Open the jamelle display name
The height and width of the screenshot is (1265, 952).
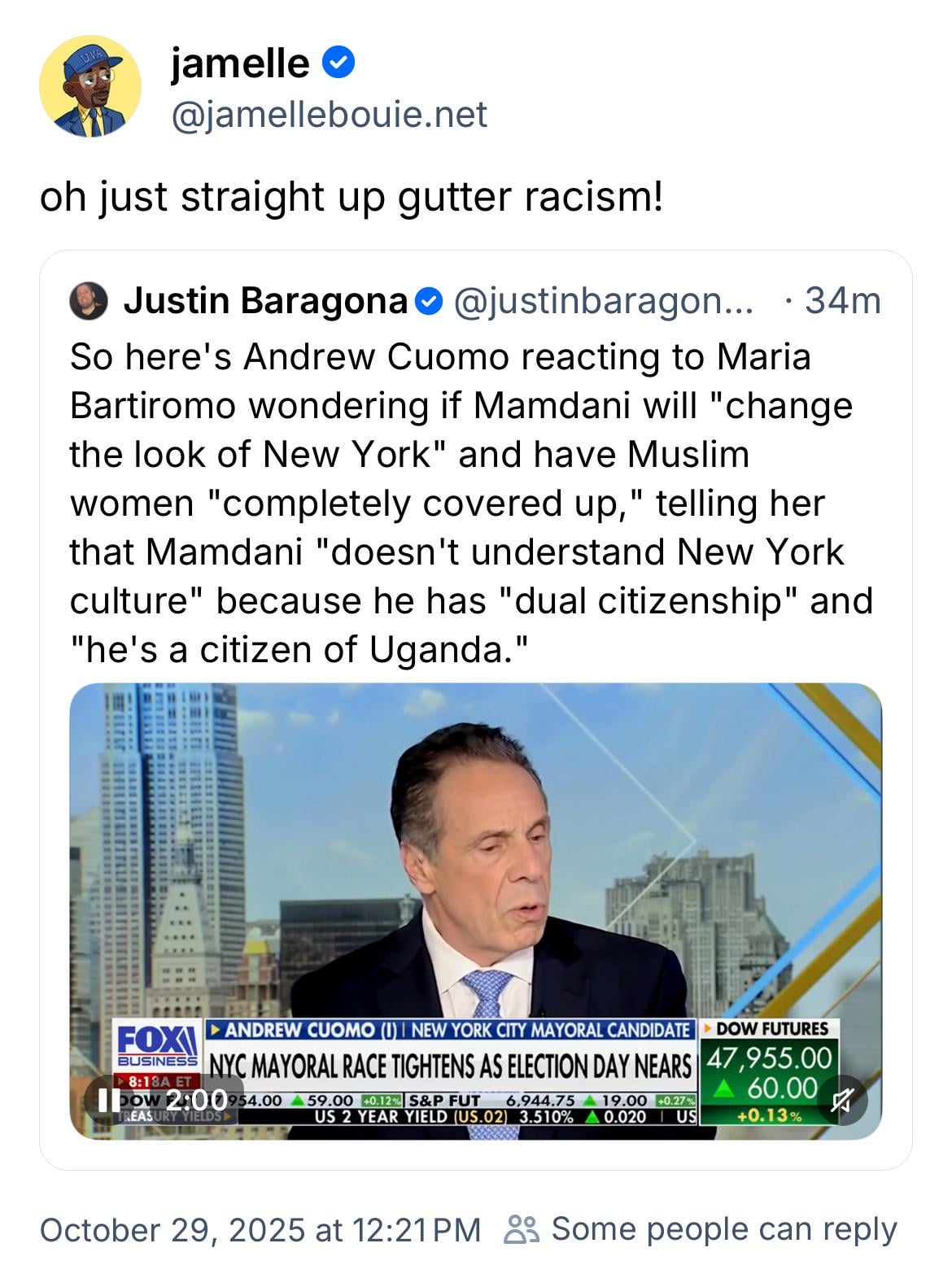pyautogui.click(x=240, y=63)
